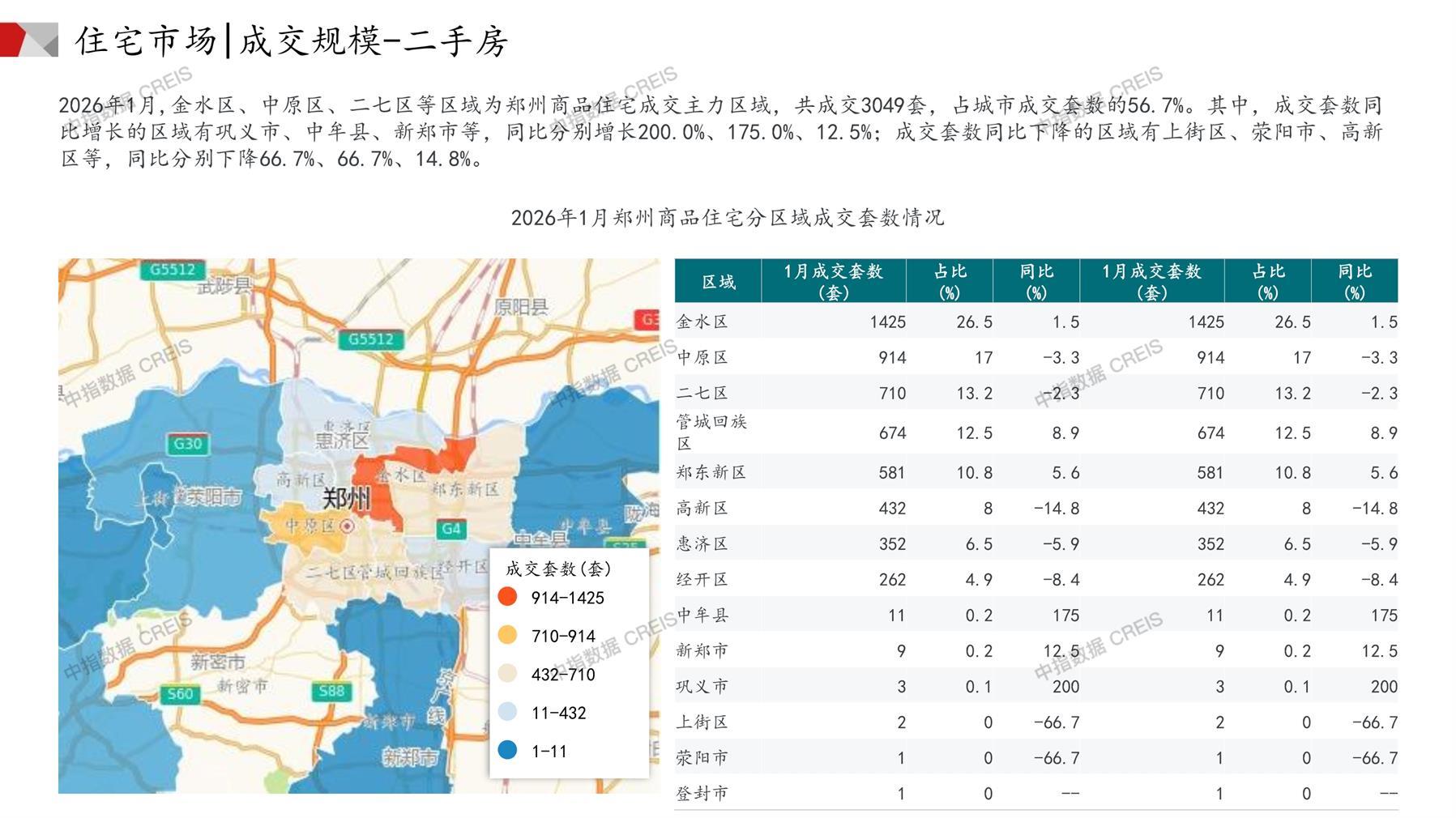Screen dimensions: 1456x818
Task: Click the S88 road shield on map
Action: [x=331, y=691]
